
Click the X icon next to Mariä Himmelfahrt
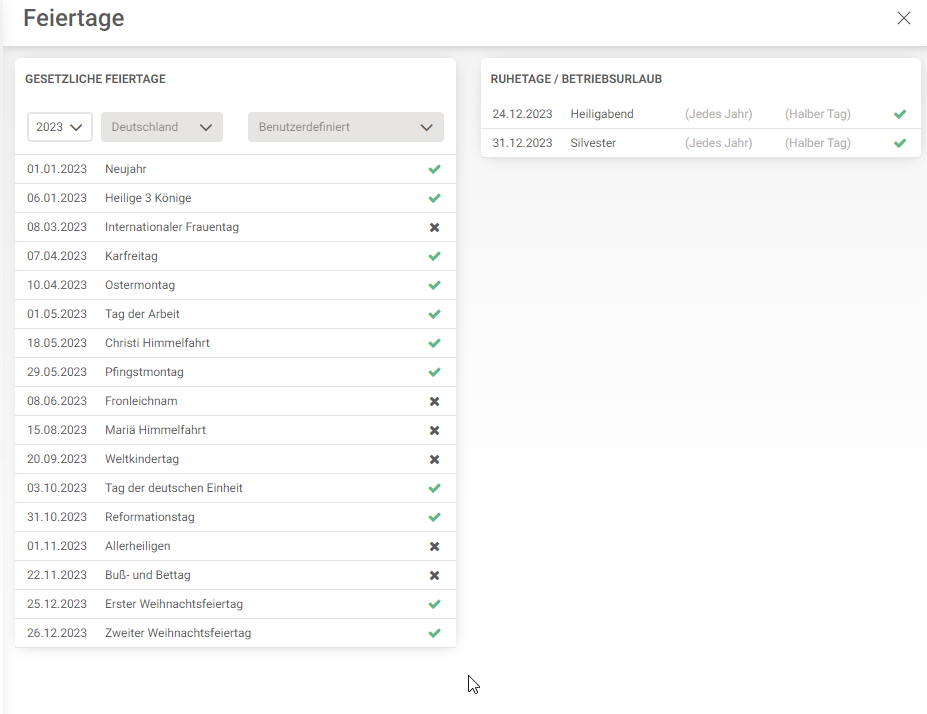434,430
